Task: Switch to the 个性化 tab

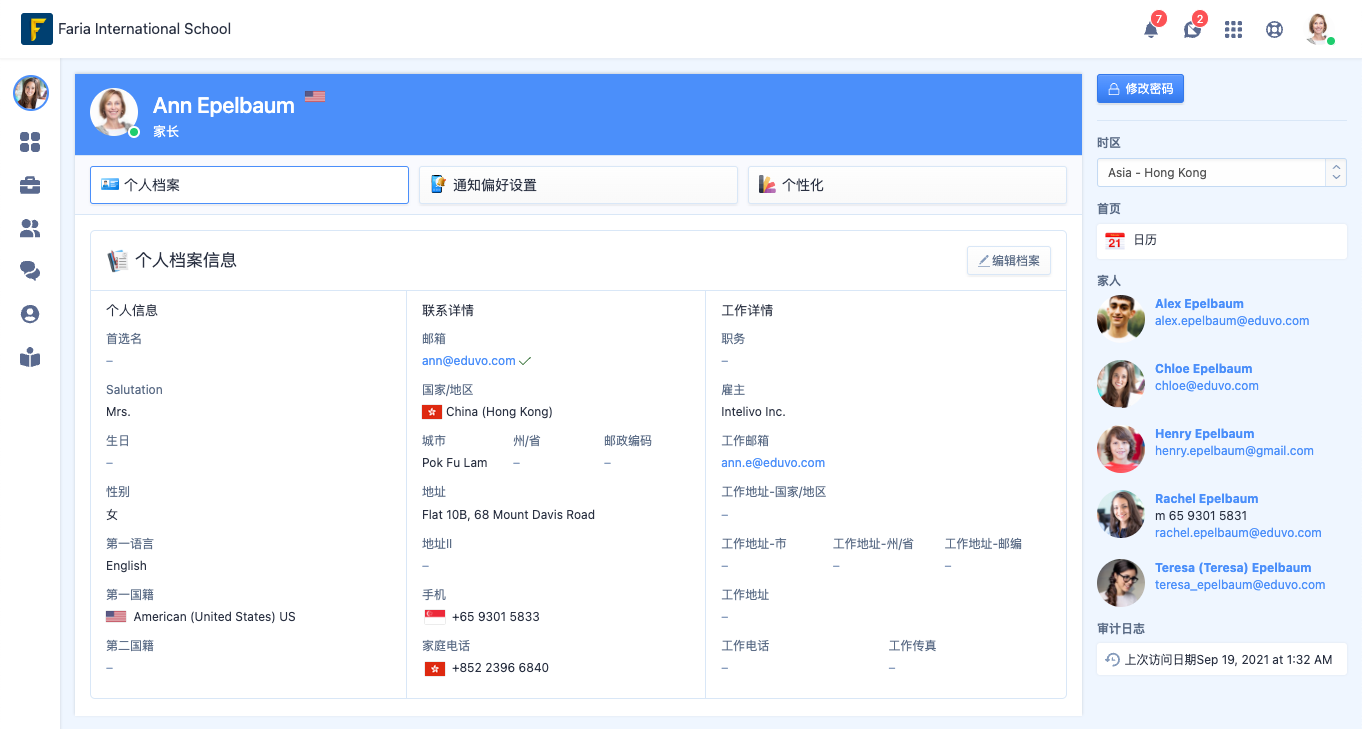Action: [x=907, y=185]
